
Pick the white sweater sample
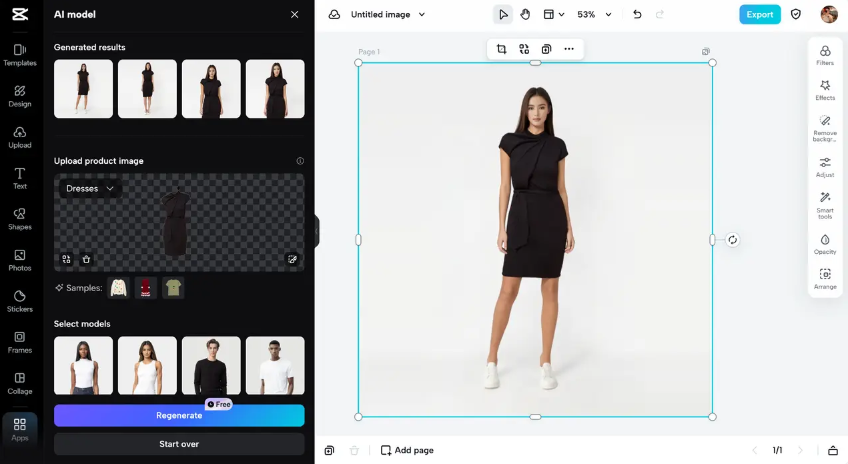(x=118, y=288)
